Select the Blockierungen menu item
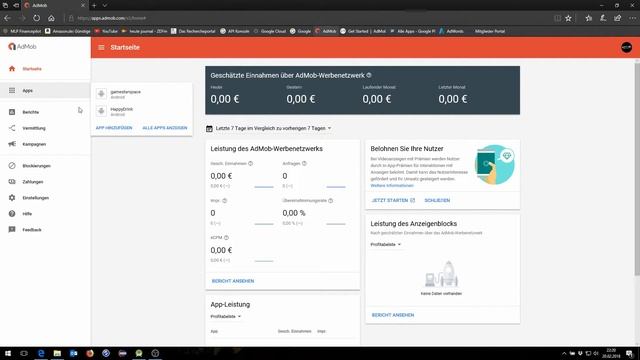The height and width of the screenshot is (360, 640). tap(37, 165)
